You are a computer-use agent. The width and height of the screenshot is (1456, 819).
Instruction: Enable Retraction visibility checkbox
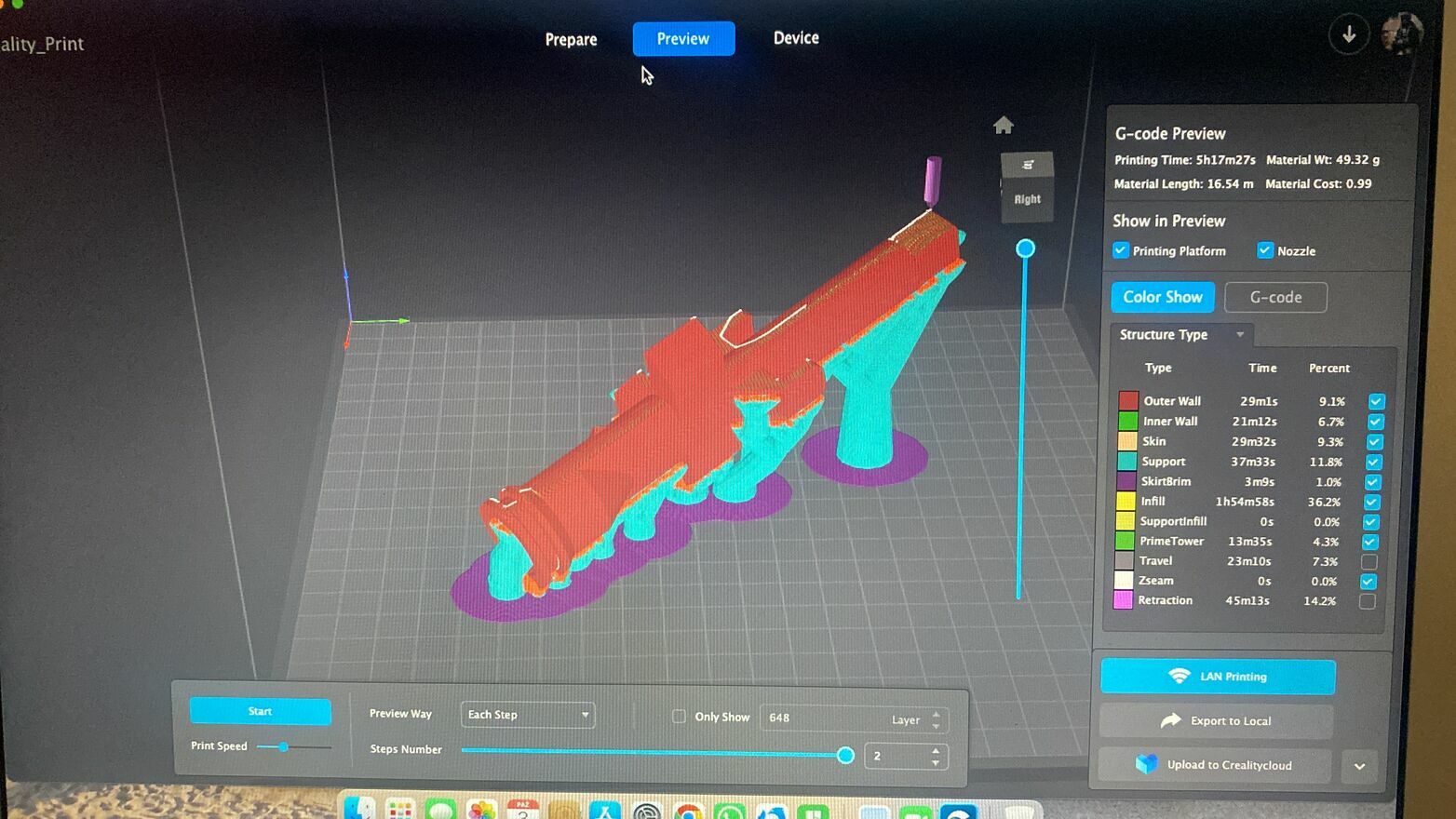pos(1367,601)
